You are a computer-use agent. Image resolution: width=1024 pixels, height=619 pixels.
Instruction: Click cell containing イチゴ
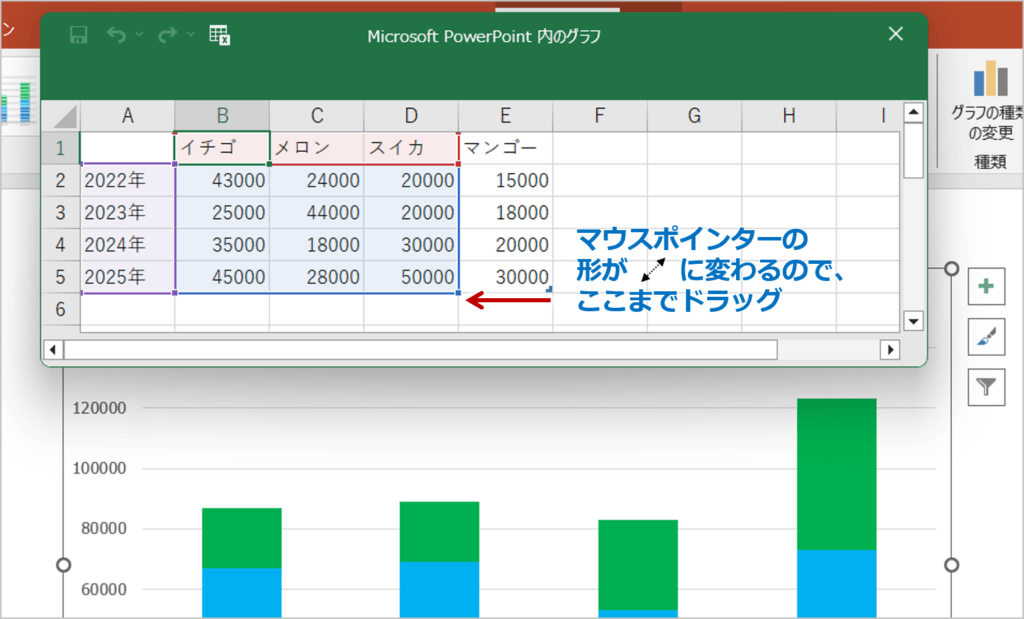(222, 148)
